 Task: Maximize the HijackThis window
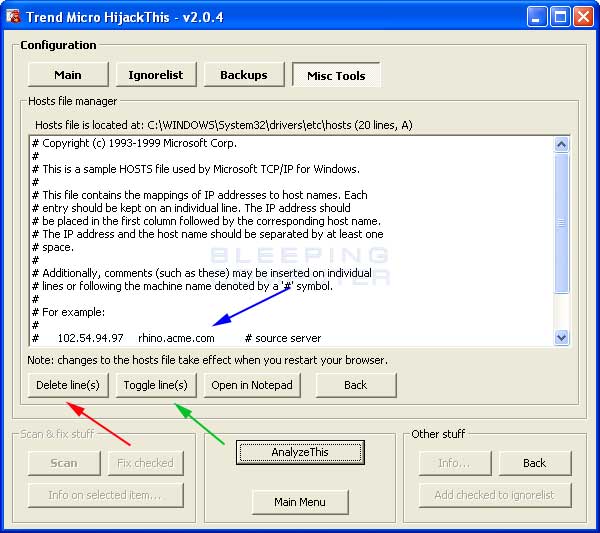point(560,17)
